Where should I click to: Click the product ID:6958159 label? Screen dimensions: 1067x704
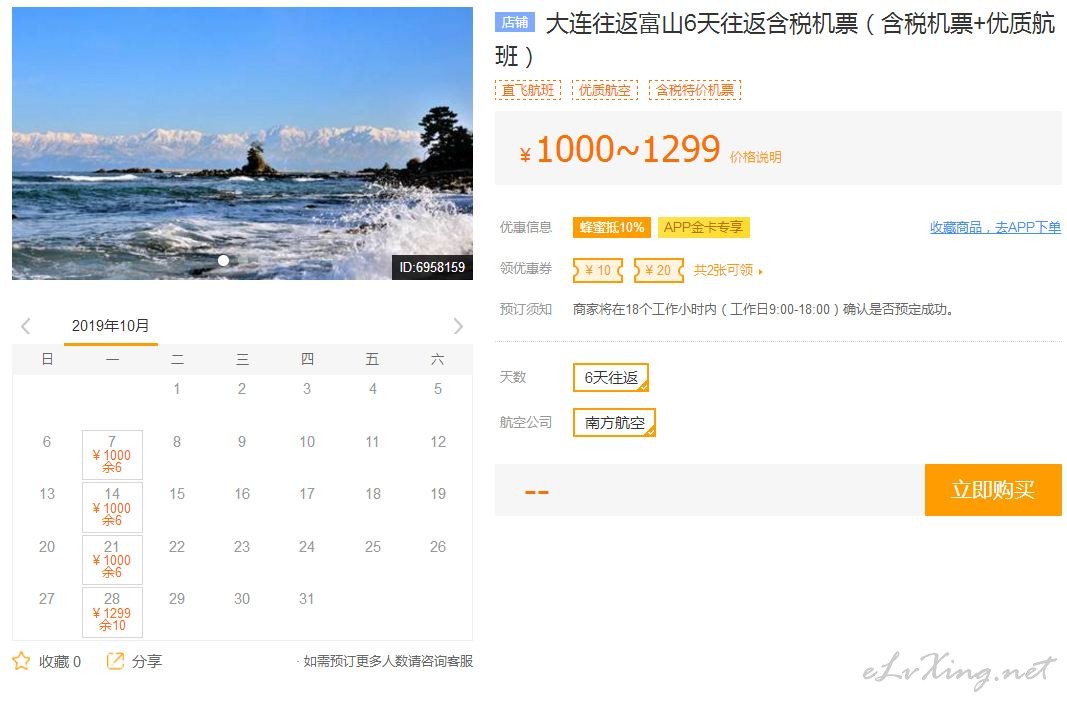click(x=432, y=267)
